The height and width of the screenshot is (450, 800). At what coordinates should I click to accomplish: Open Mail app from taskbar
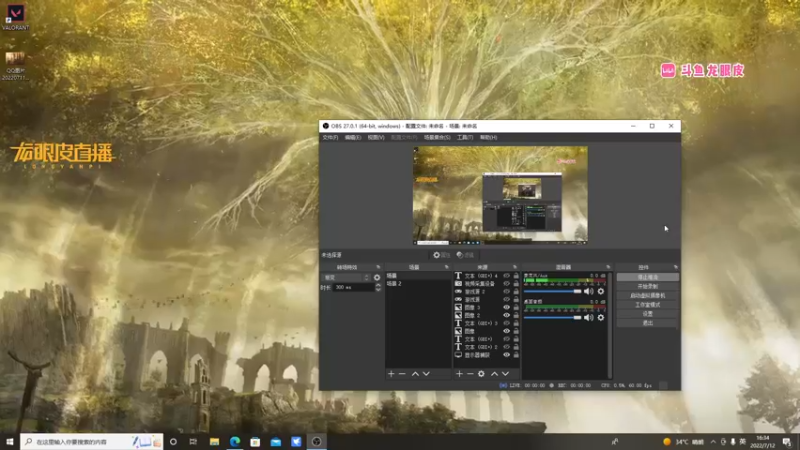[276, 442]
